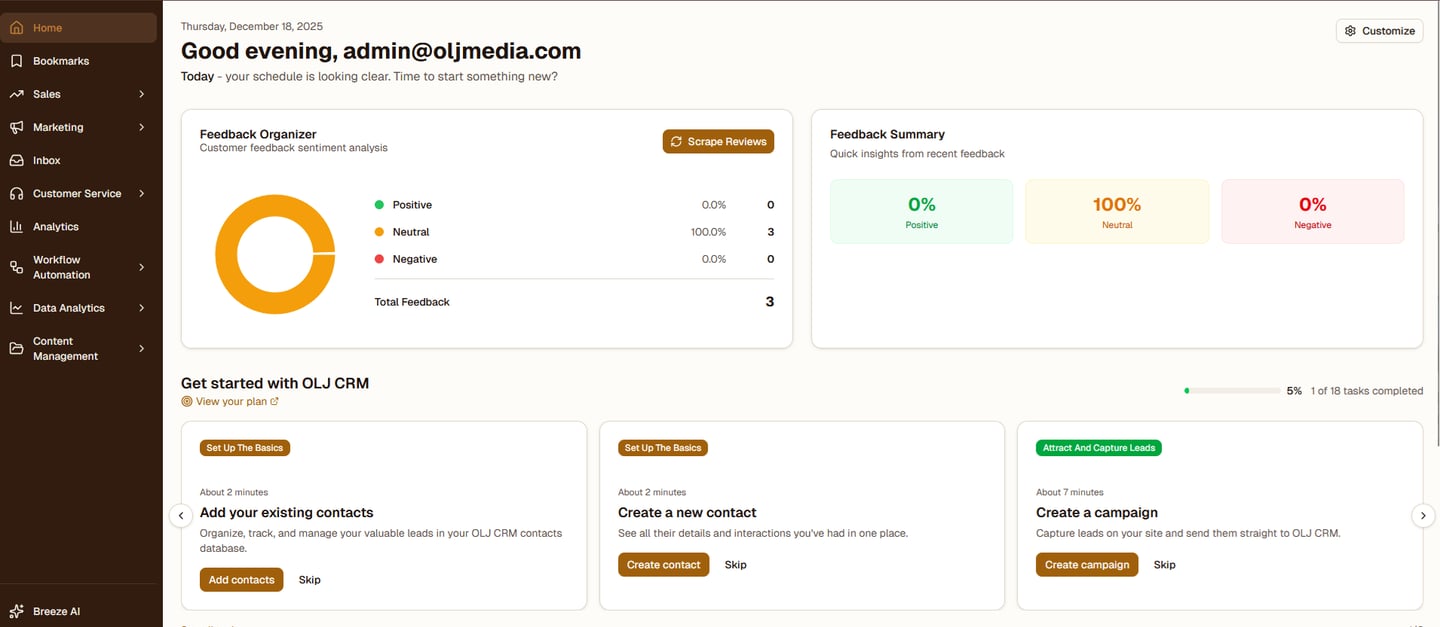Click the Home house icon in sidebar

coord(16,28)
